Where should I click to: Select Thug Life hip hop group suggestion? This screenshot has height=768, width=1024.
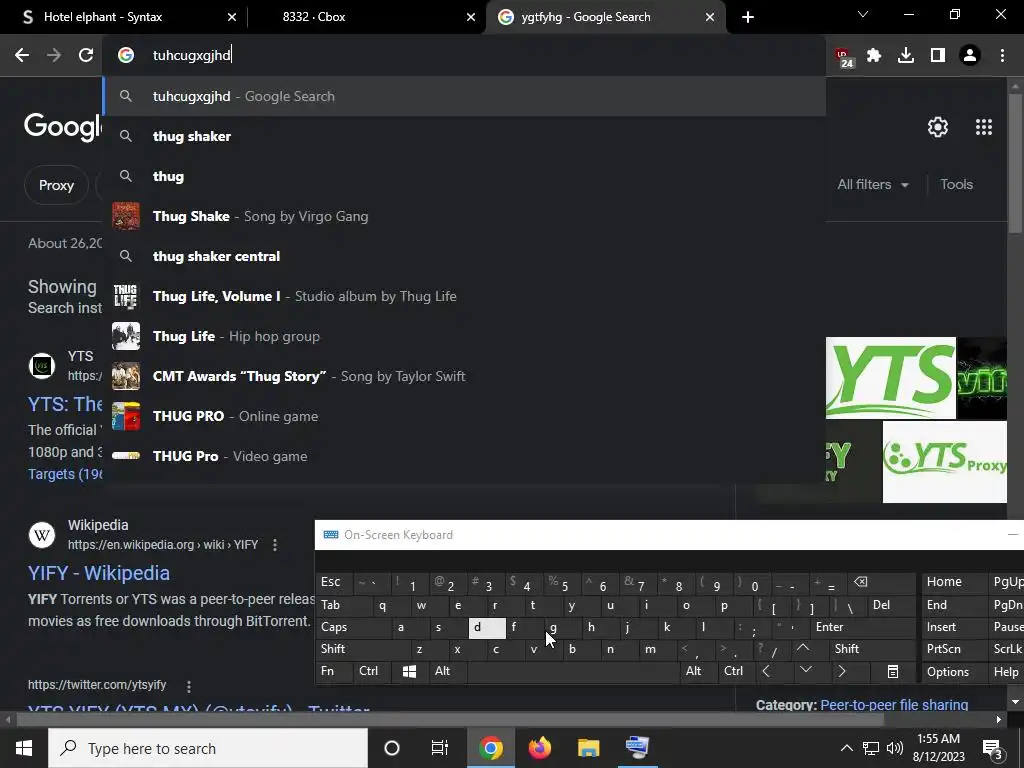(x=464, y=336)
